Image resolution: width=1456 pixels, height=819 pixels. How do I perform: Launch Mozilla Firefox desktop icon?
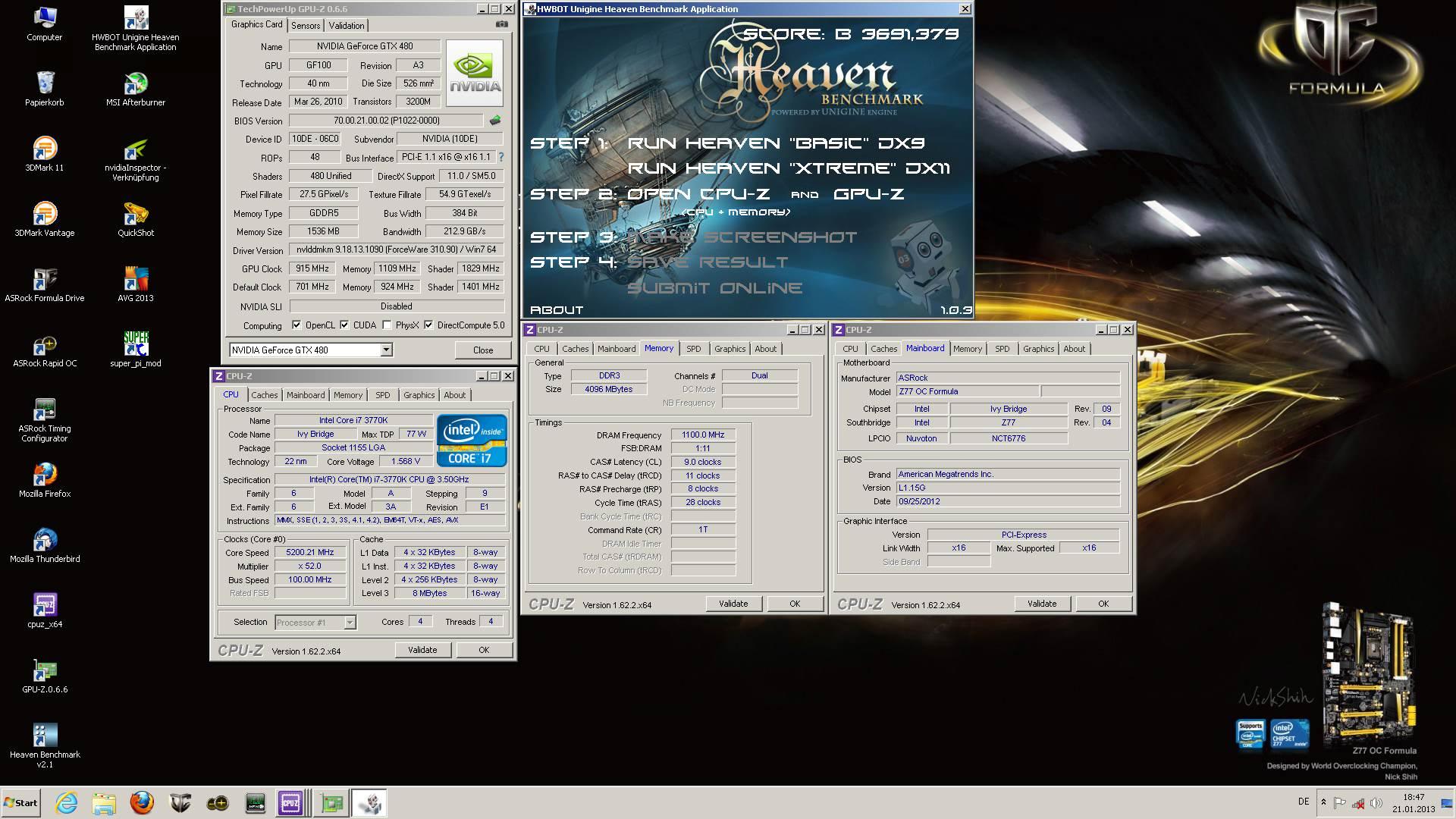click(x=44, y=480)
